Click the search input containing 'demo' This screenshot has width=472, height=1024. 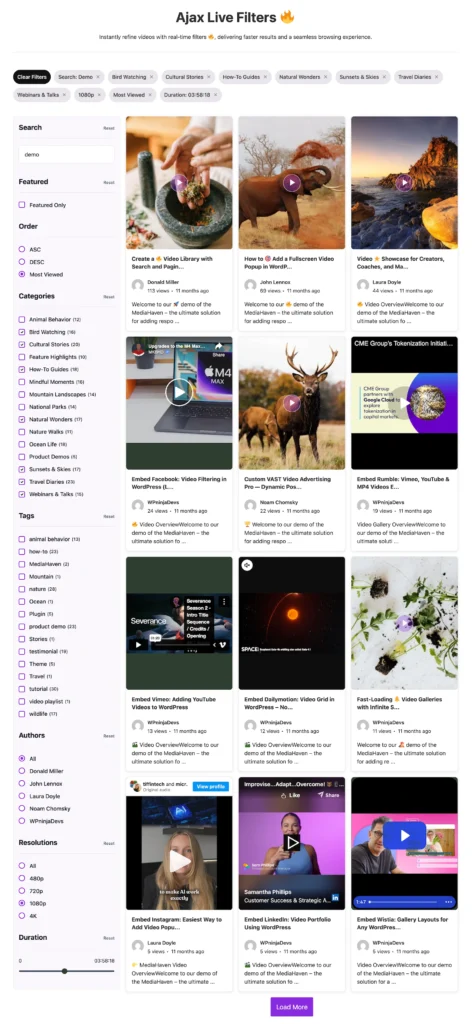(66, 155)
